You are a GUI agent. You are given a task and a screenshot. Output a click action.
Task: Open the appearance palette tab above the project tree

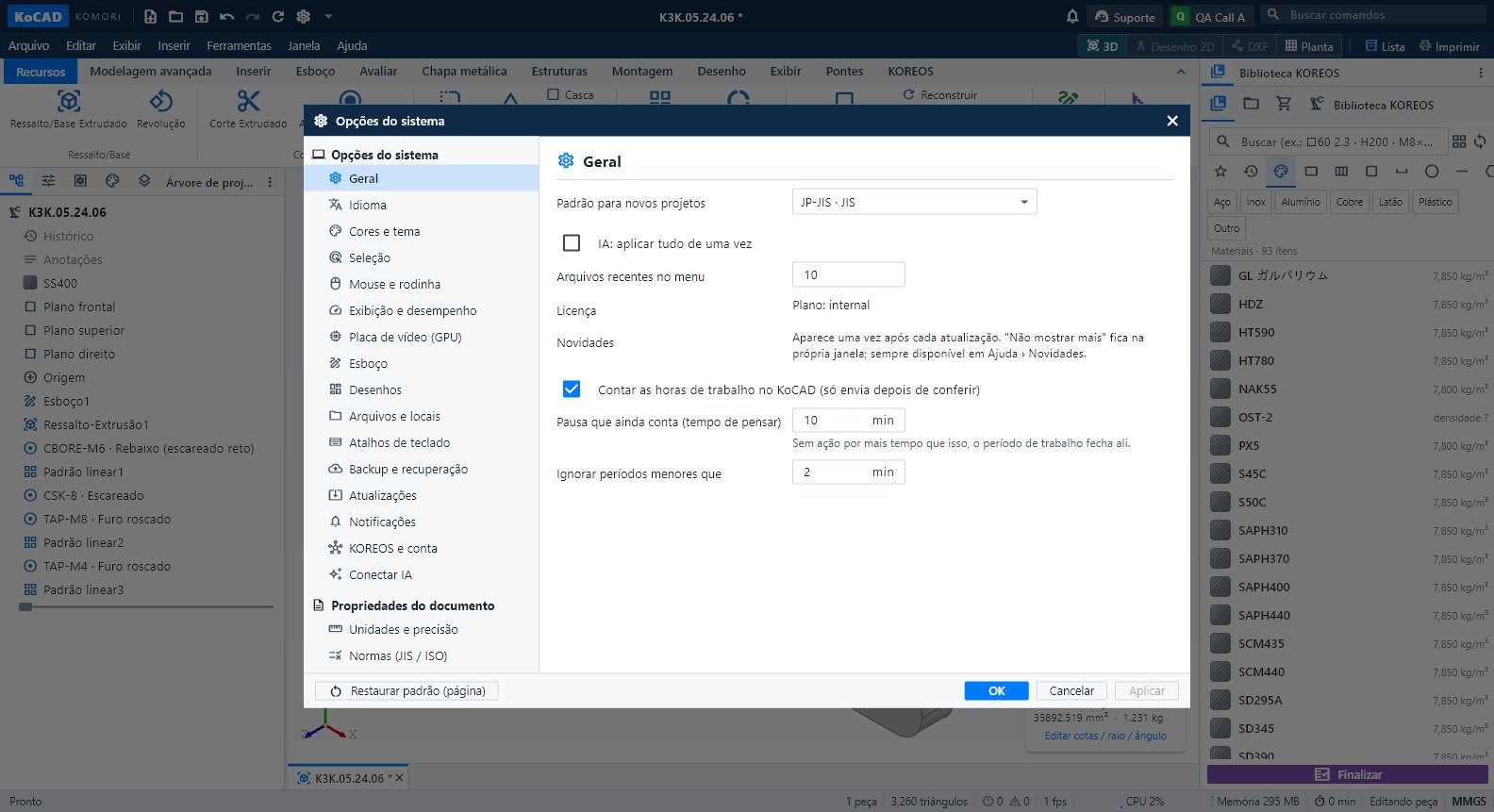(x=112, y=181)
